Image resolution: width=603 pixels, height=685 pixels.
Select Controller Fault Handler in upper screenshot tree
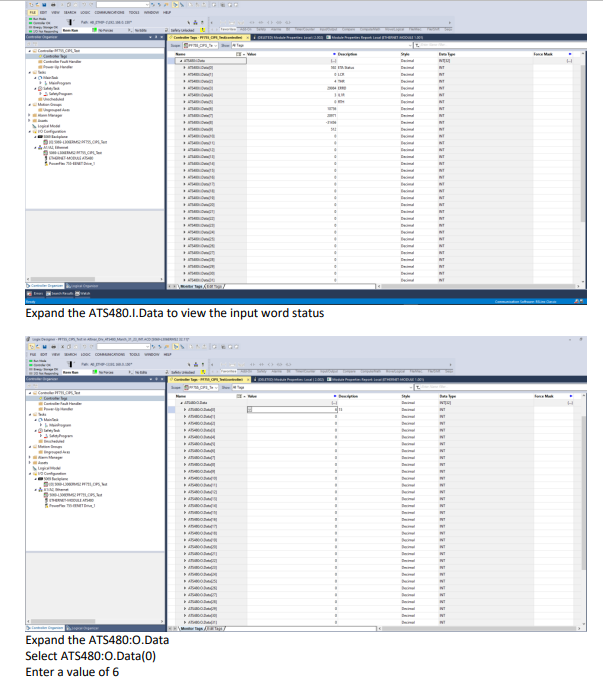coord(62,62)
